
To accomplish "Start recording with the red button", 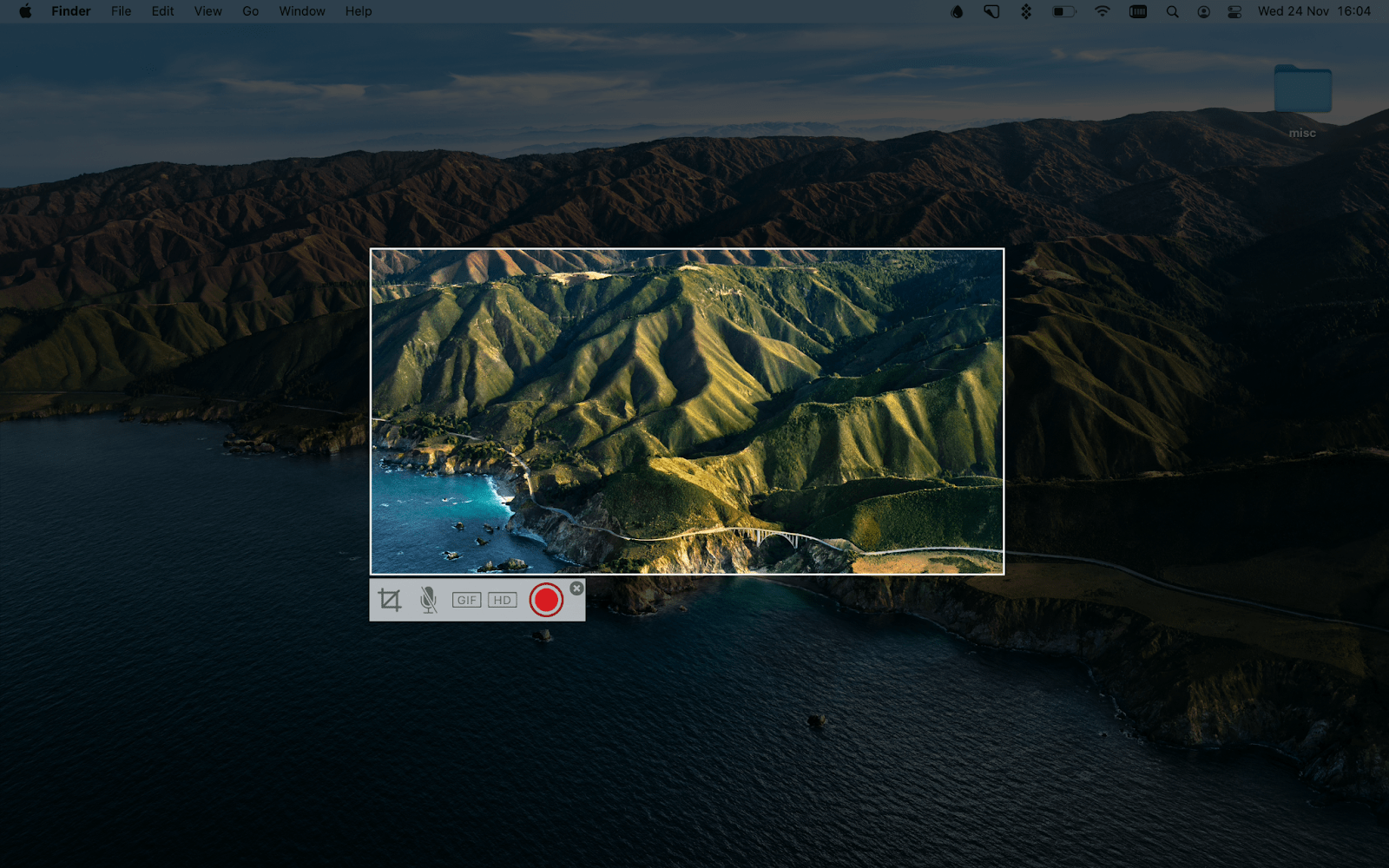I will [x=546, y=600].
